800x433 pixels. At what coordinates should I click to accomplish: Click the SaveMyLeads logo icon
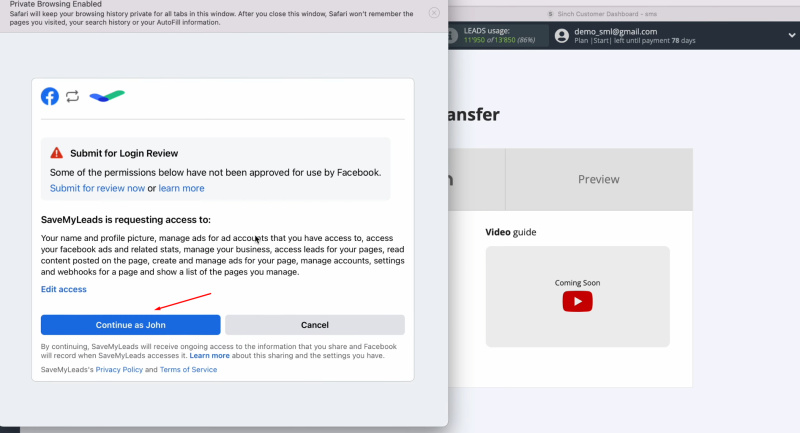106,96
